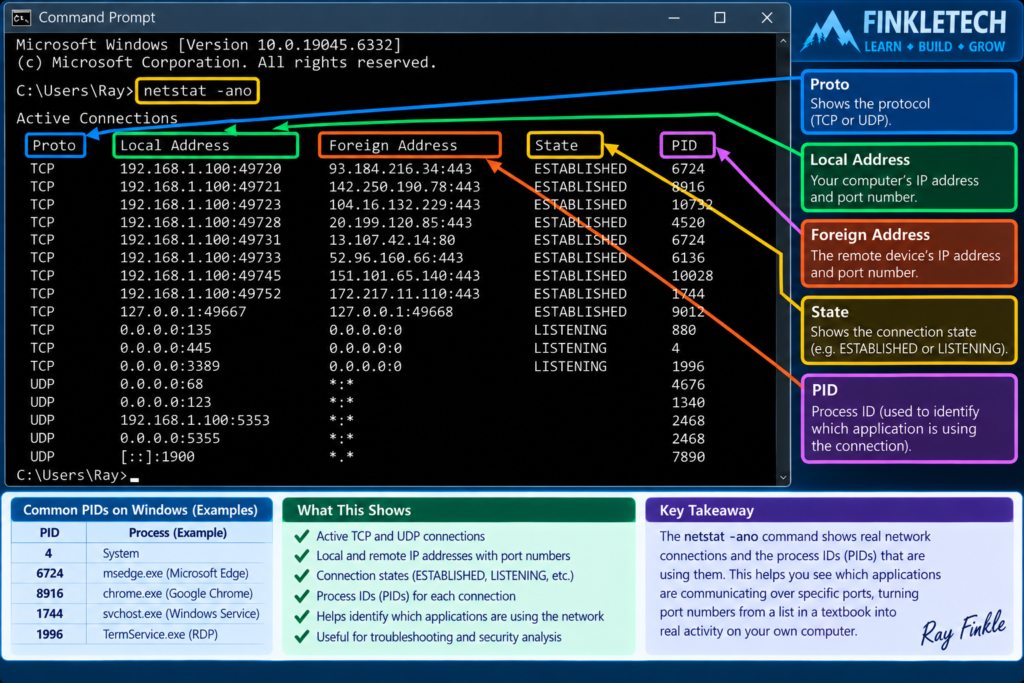Select UDP address [::]:1900
The image size is (1024, 683).
pos(157,456)
